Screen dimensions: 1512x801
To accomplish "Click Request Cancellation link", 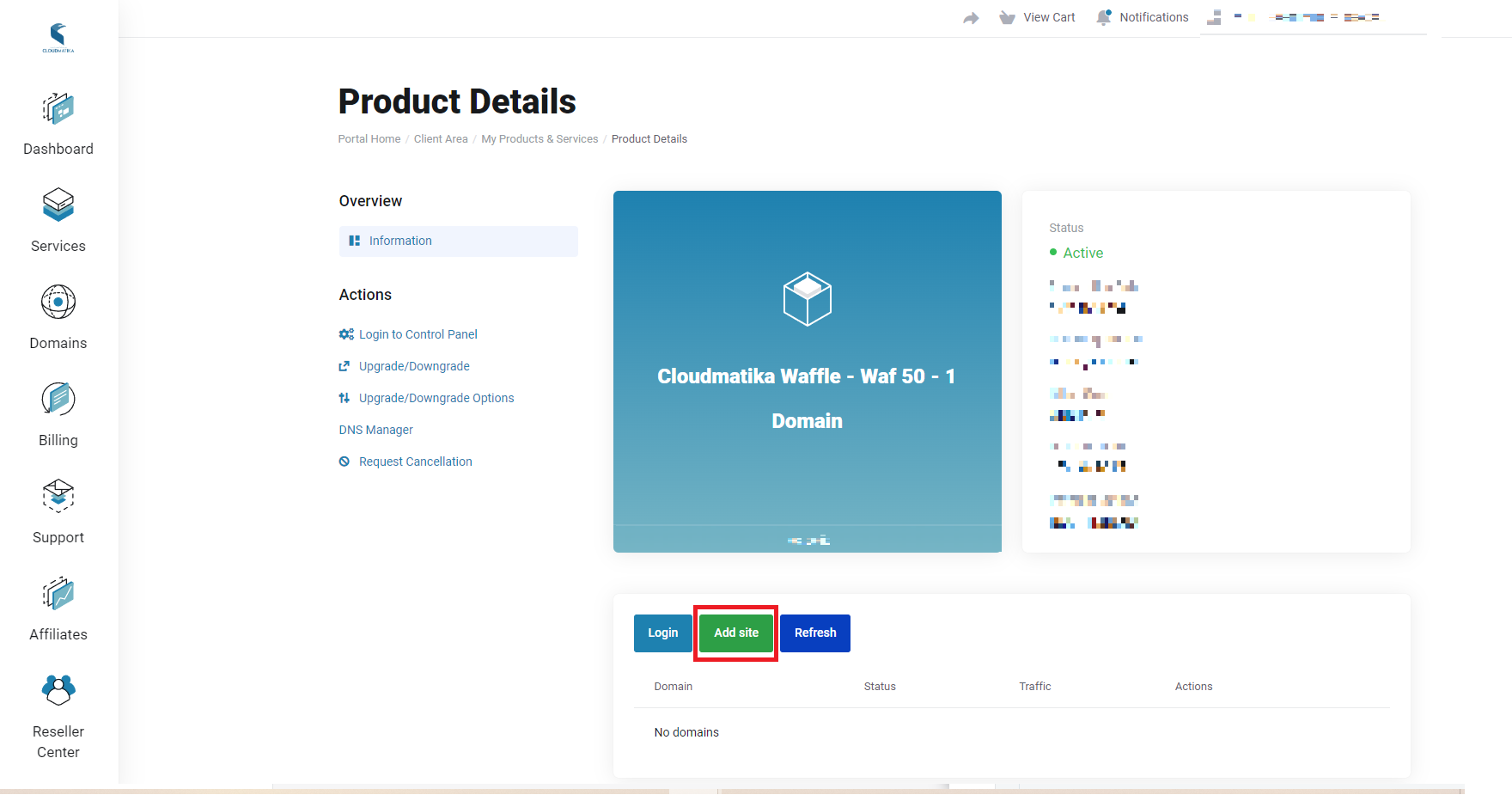I will [x=416, y=462].
